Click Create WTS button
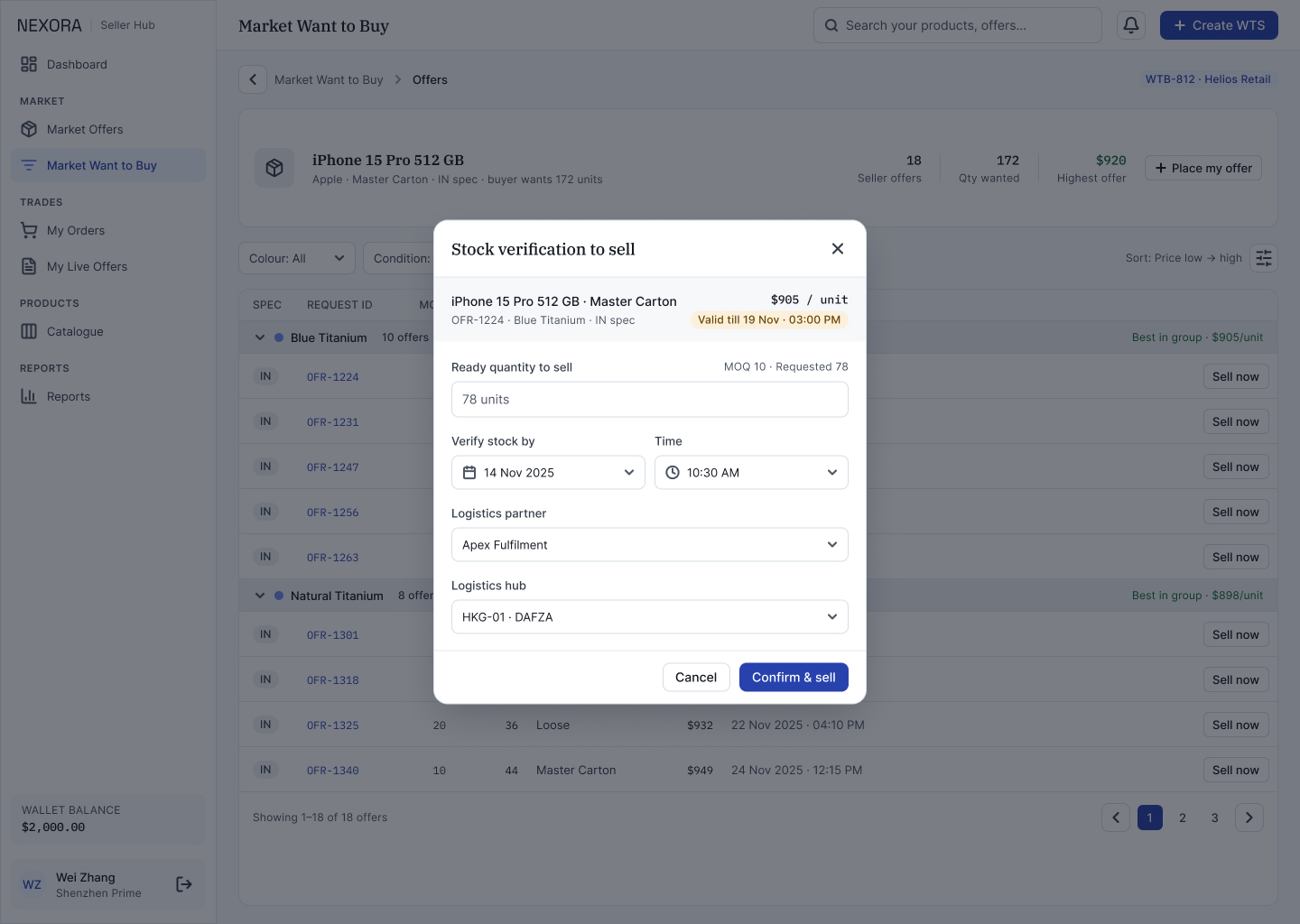The width and height of the screenshot is (1300, 924). pos(1219,25)
